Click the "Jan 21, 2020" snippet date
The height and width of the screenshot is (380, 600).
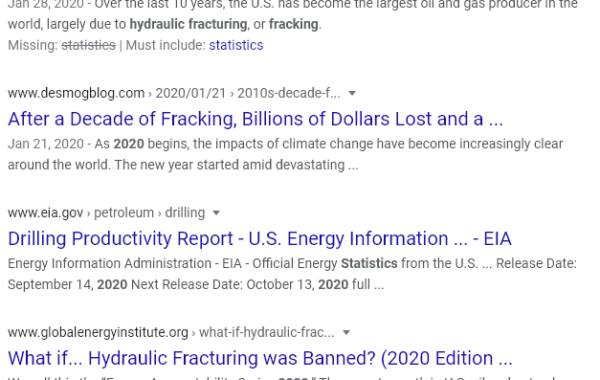click(x=46, y=144)
